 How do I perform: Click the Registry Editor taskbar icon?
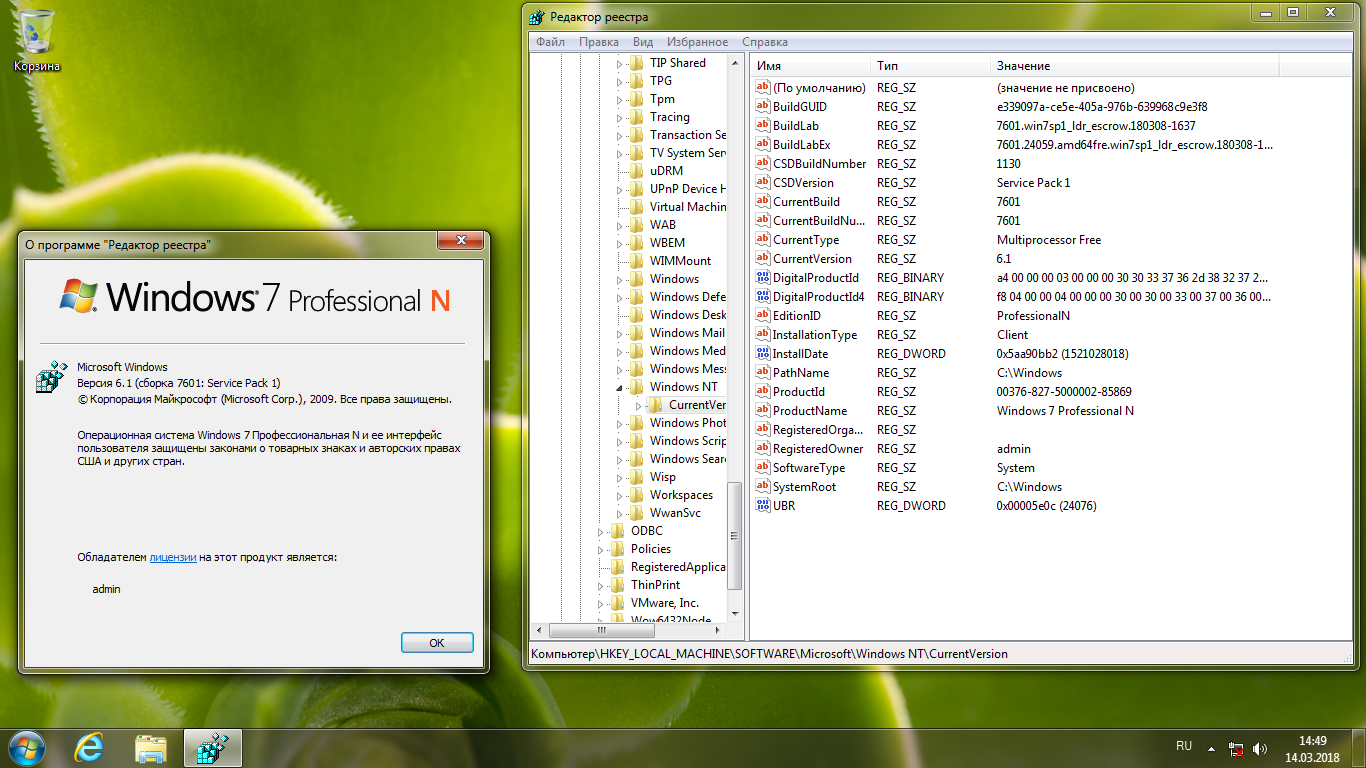tap(212, 748)
